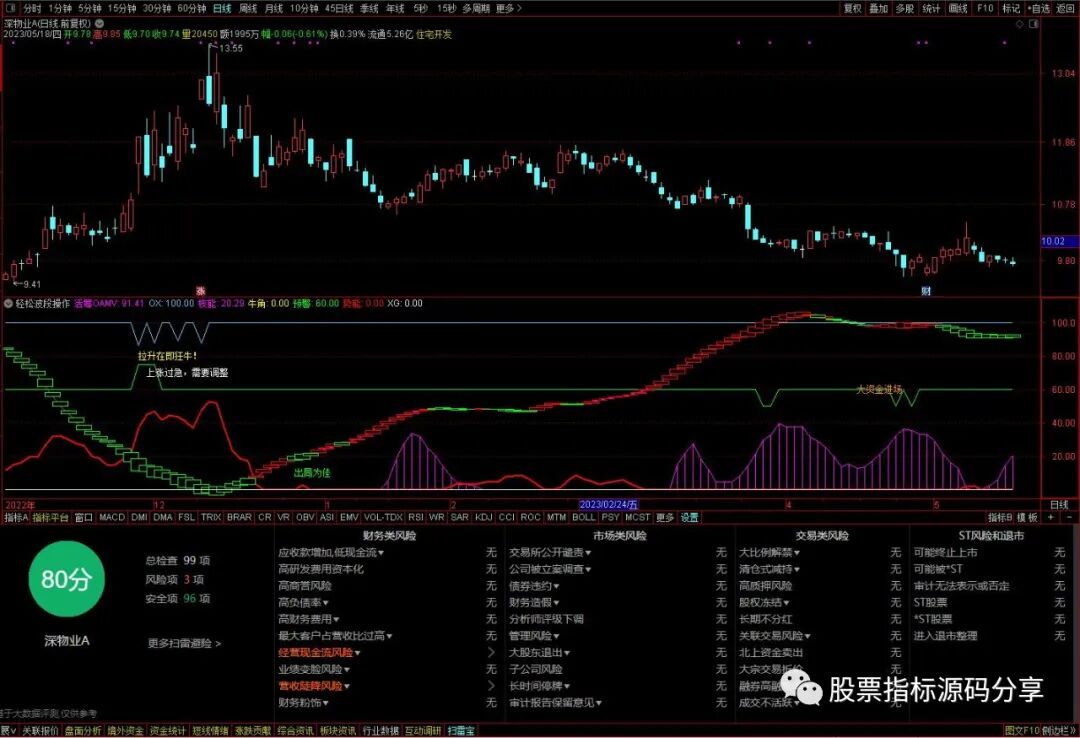Image resolution: width=1080 pixels, height=738 pixels.
Task: Select the KDJ indicator tab
Action: point(484,517)
